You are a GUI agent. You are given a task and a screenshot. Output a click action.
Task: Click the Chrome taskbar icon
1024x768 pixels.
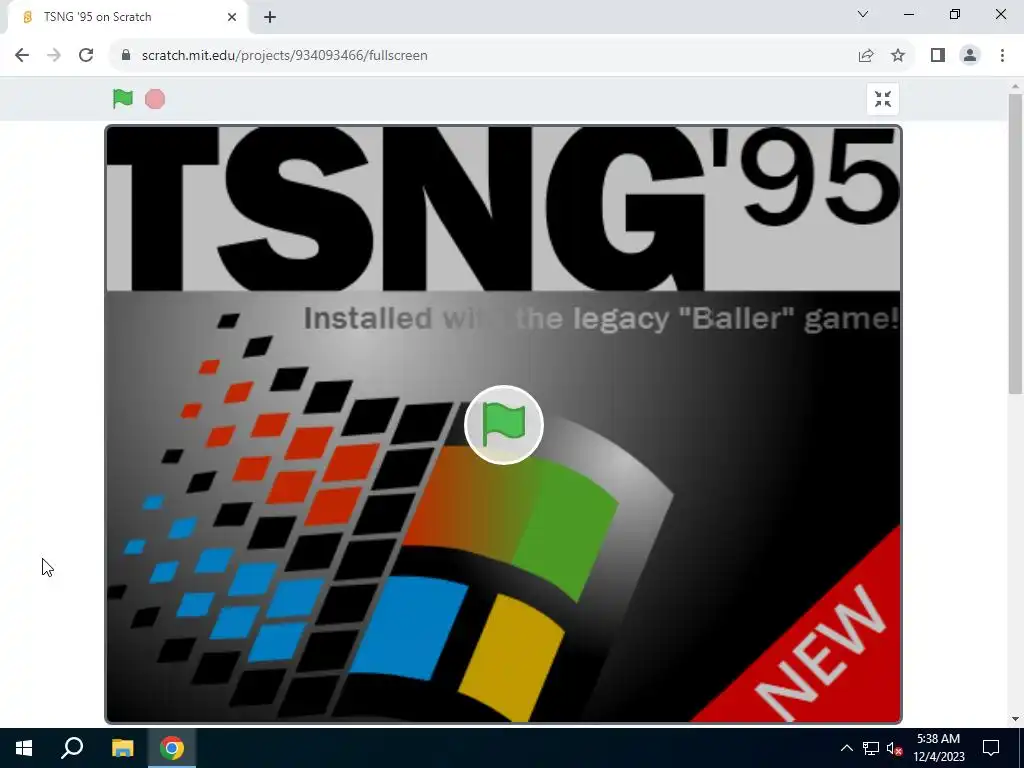tap(172, 748)
